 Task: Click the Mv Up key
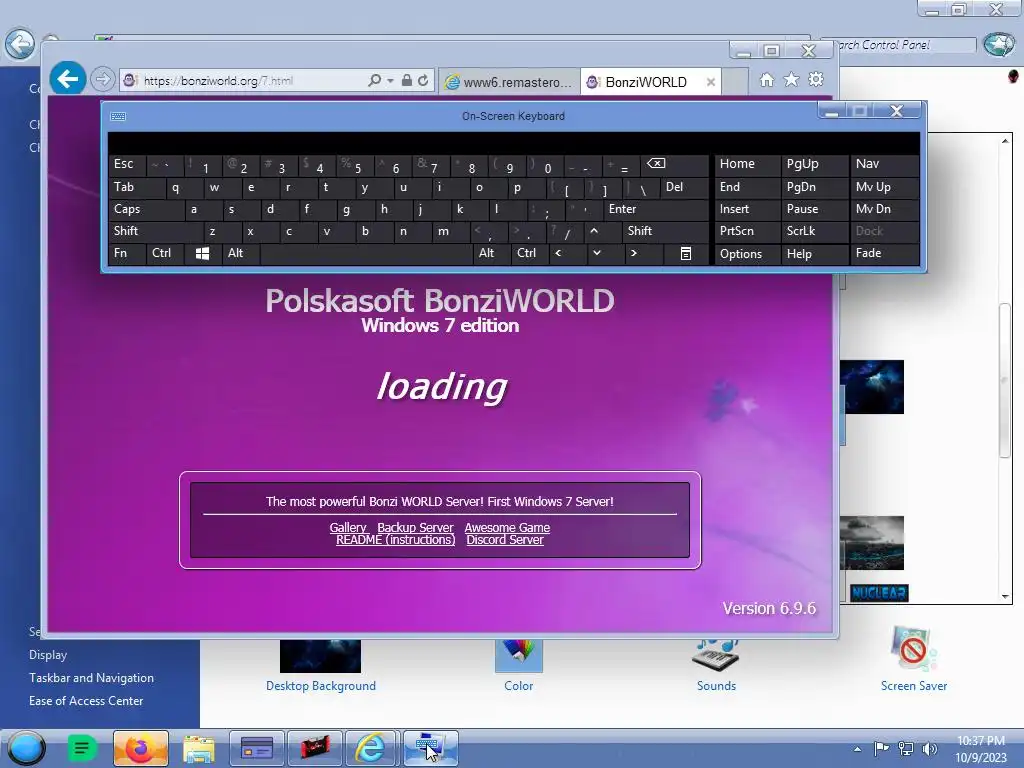pos(884,187)
